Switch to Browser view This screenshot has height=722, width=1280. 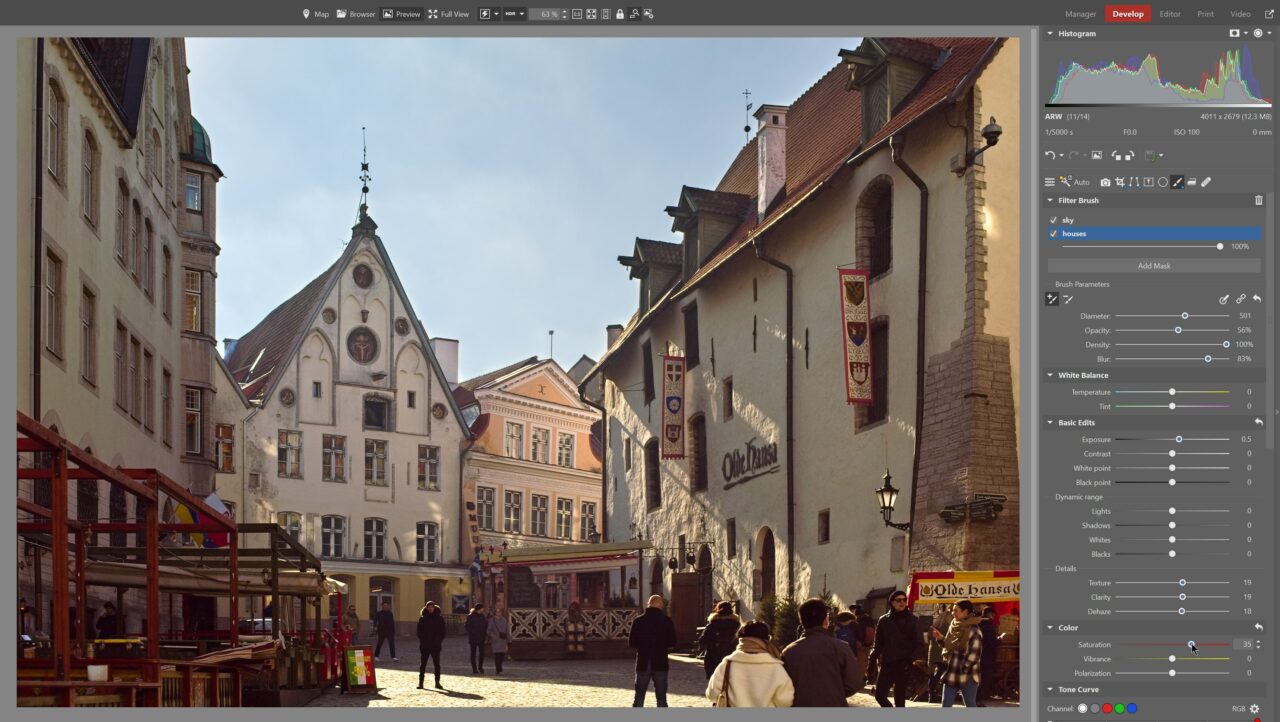(x=356, y=14)
